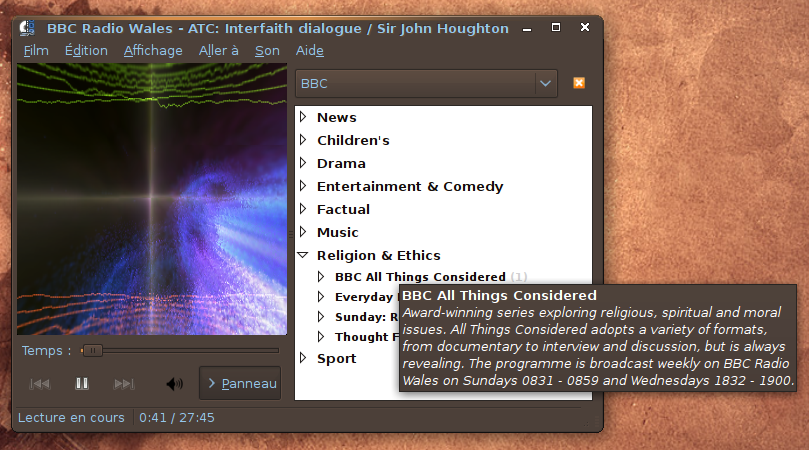This screenshot has height=450, width=809.
Task: Open the BBC sidebar combo box
Action: pyautogui.click(x=426, y=84)
